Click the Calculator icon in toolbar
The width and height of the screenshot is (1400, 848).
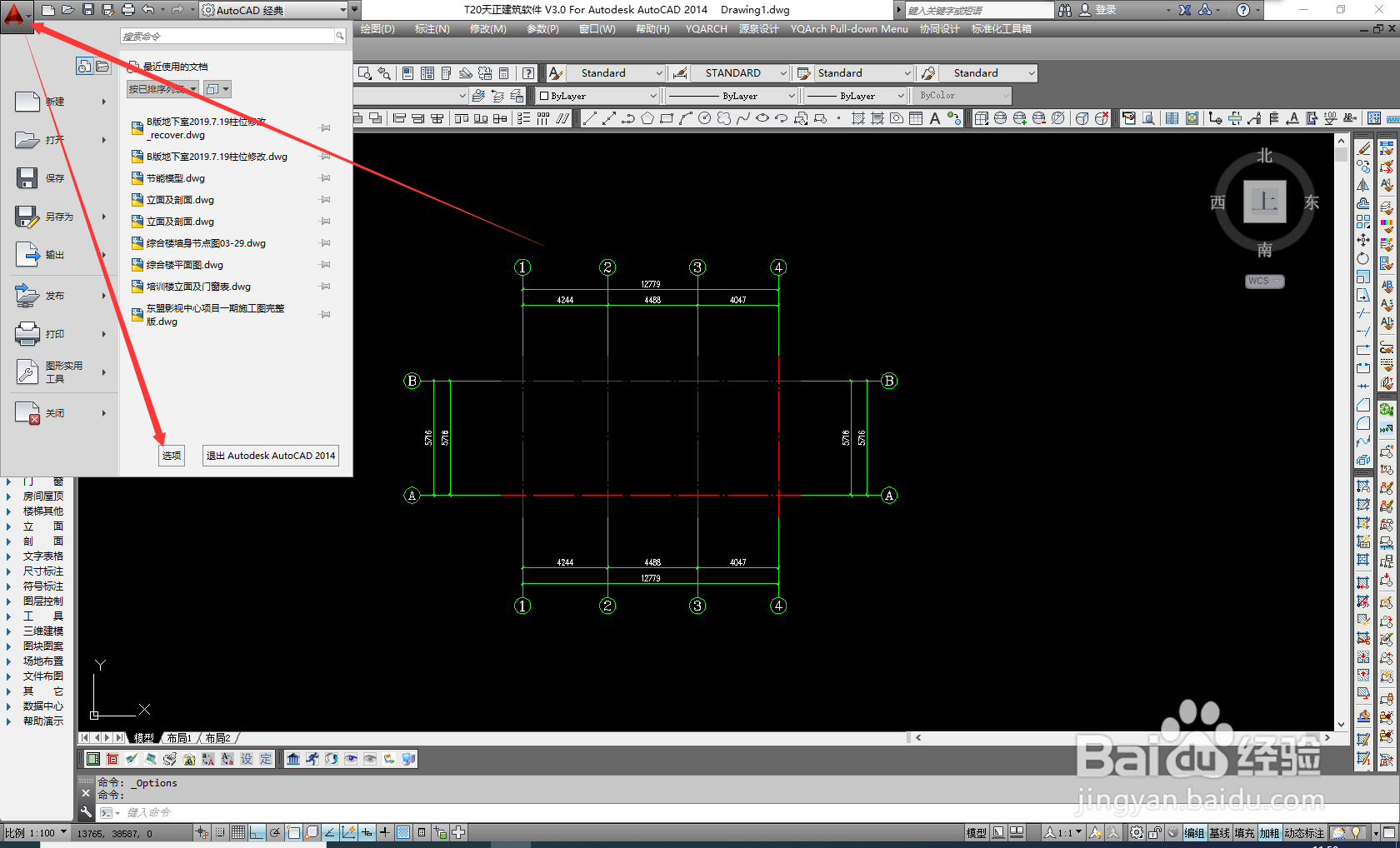coord(503,73)
